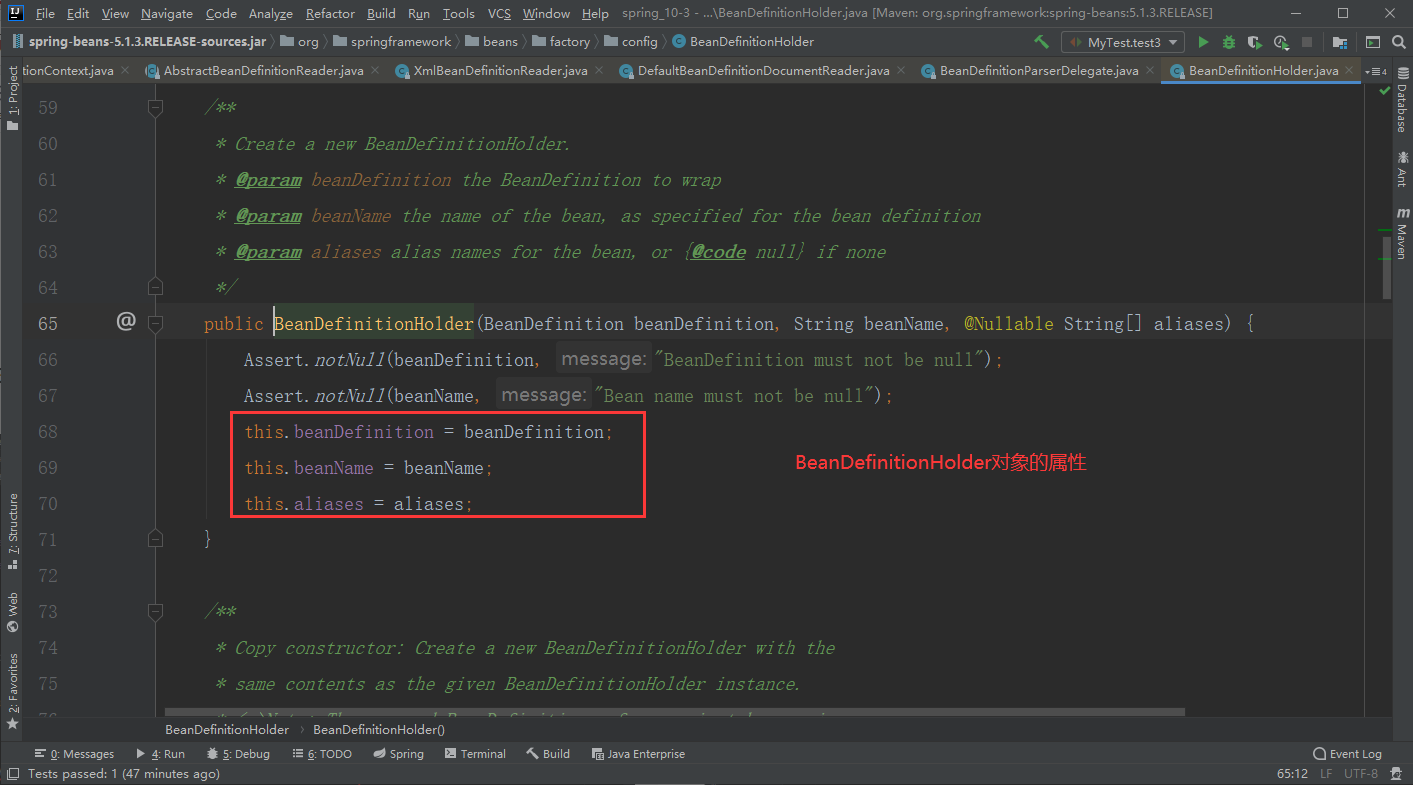This screenshot has width=1413, height=785.
Task: Open the VCS menu
Action: tap(499, 13)
